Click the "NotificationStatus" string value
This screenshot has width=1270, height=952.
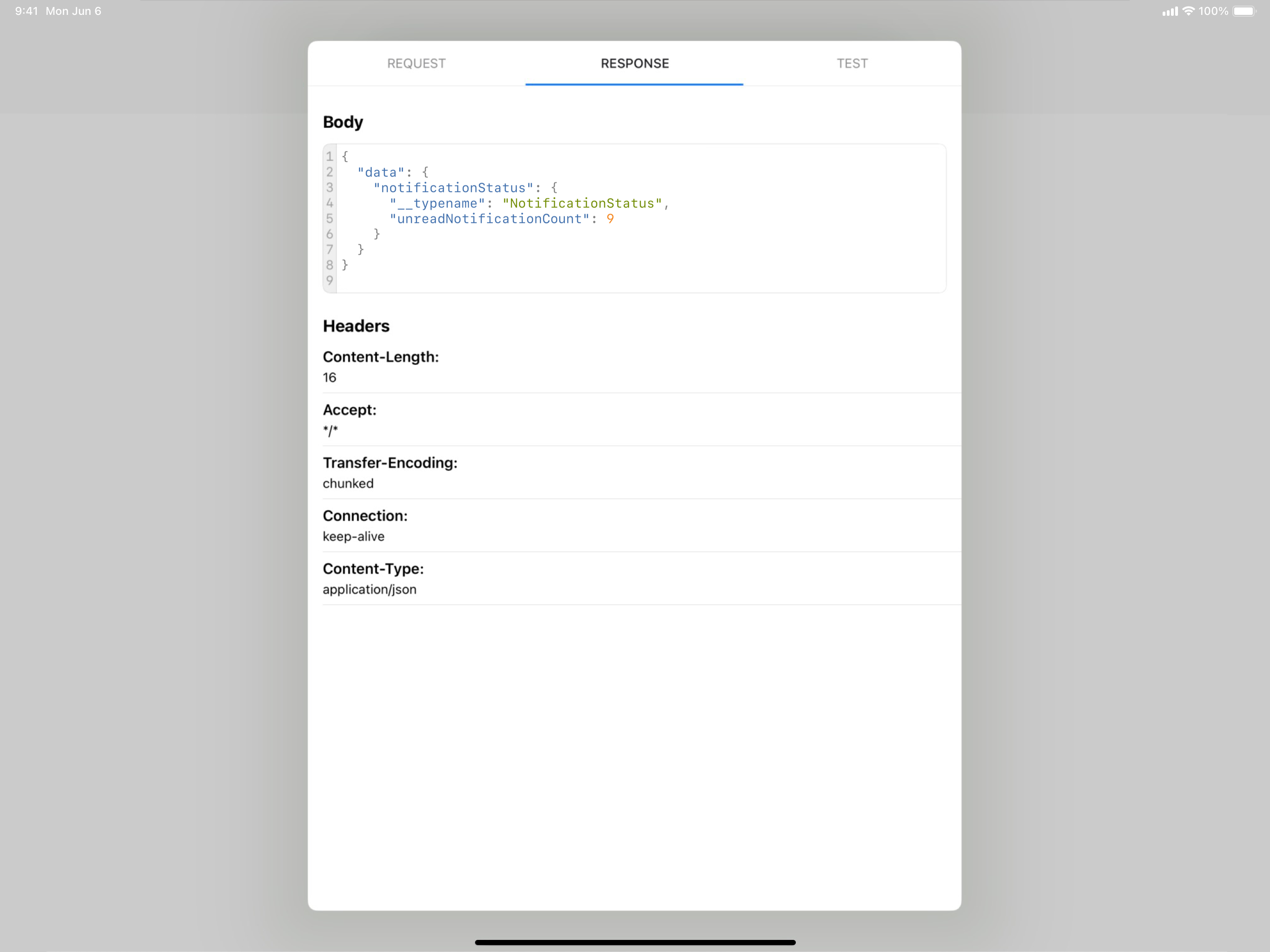(x=582, y=203)
